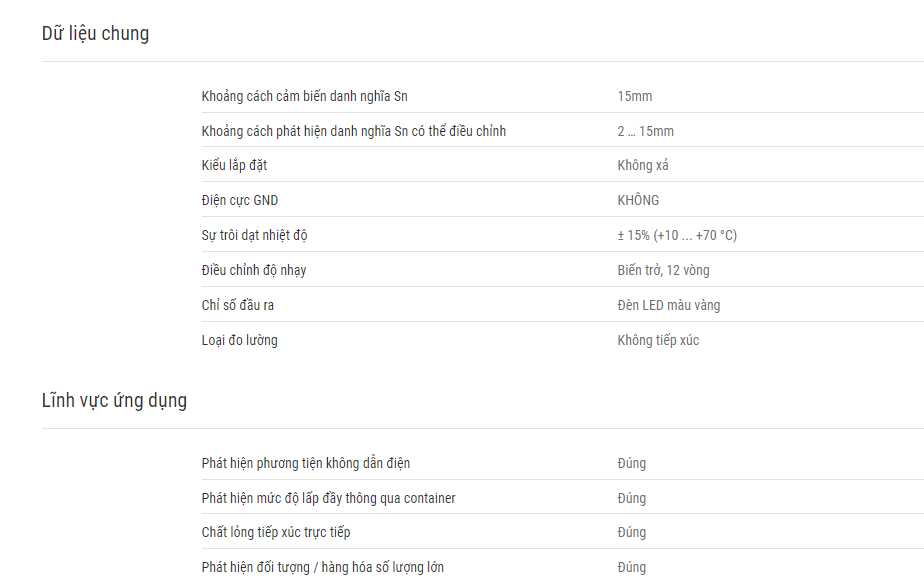Click the 'Dữ liệu chung' section heading
The height and width of the screenshot is (586, 924).
pyautogui.click(x=95, y=34)
